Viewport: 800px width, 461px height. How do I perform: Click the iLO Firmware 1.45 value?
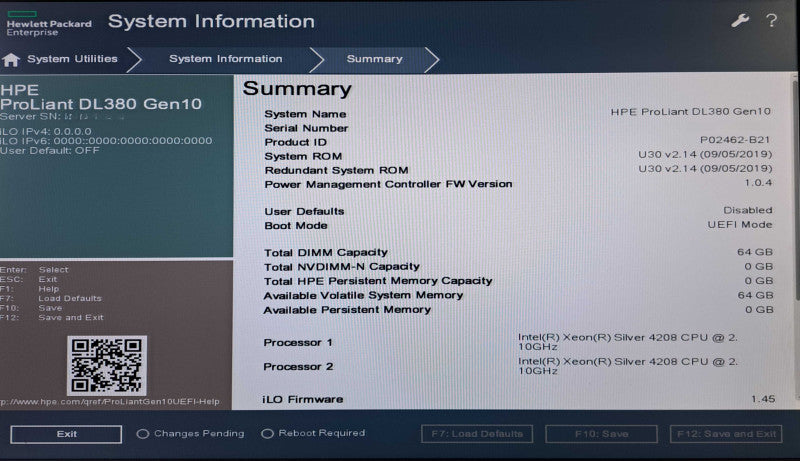tap(763, 399)
